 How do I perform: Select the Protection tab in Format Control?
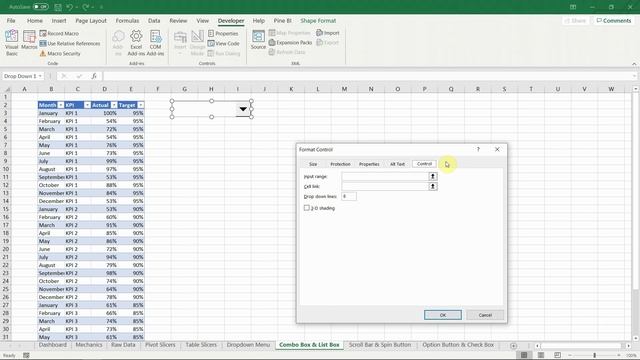[340, 164]
